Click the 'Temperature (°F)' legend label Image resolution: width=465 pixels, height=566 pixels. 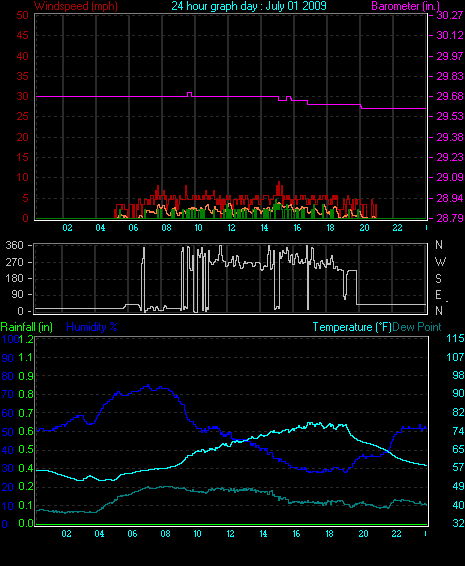pos(352,327)
